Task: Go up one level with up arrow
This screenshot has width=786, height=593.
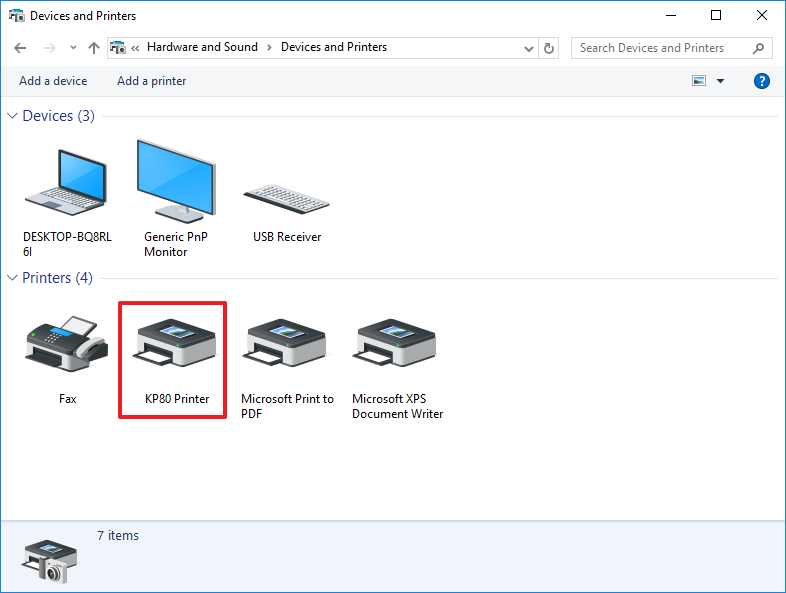Action: click(94, 48)
